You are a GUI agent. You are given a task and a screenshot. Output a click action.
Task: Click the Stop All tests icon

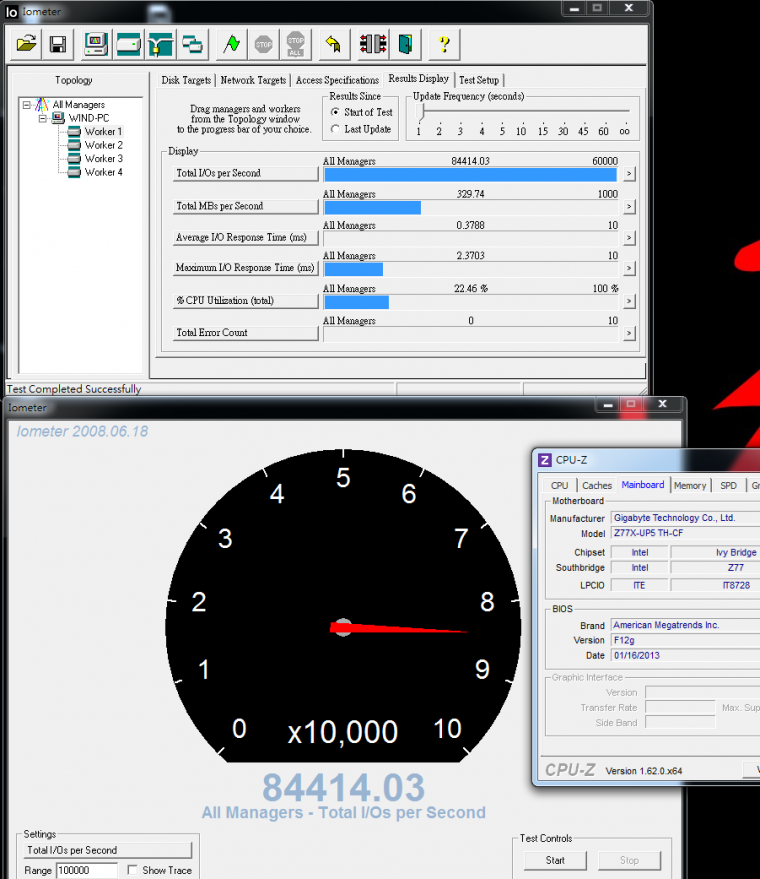coord(295,44)
